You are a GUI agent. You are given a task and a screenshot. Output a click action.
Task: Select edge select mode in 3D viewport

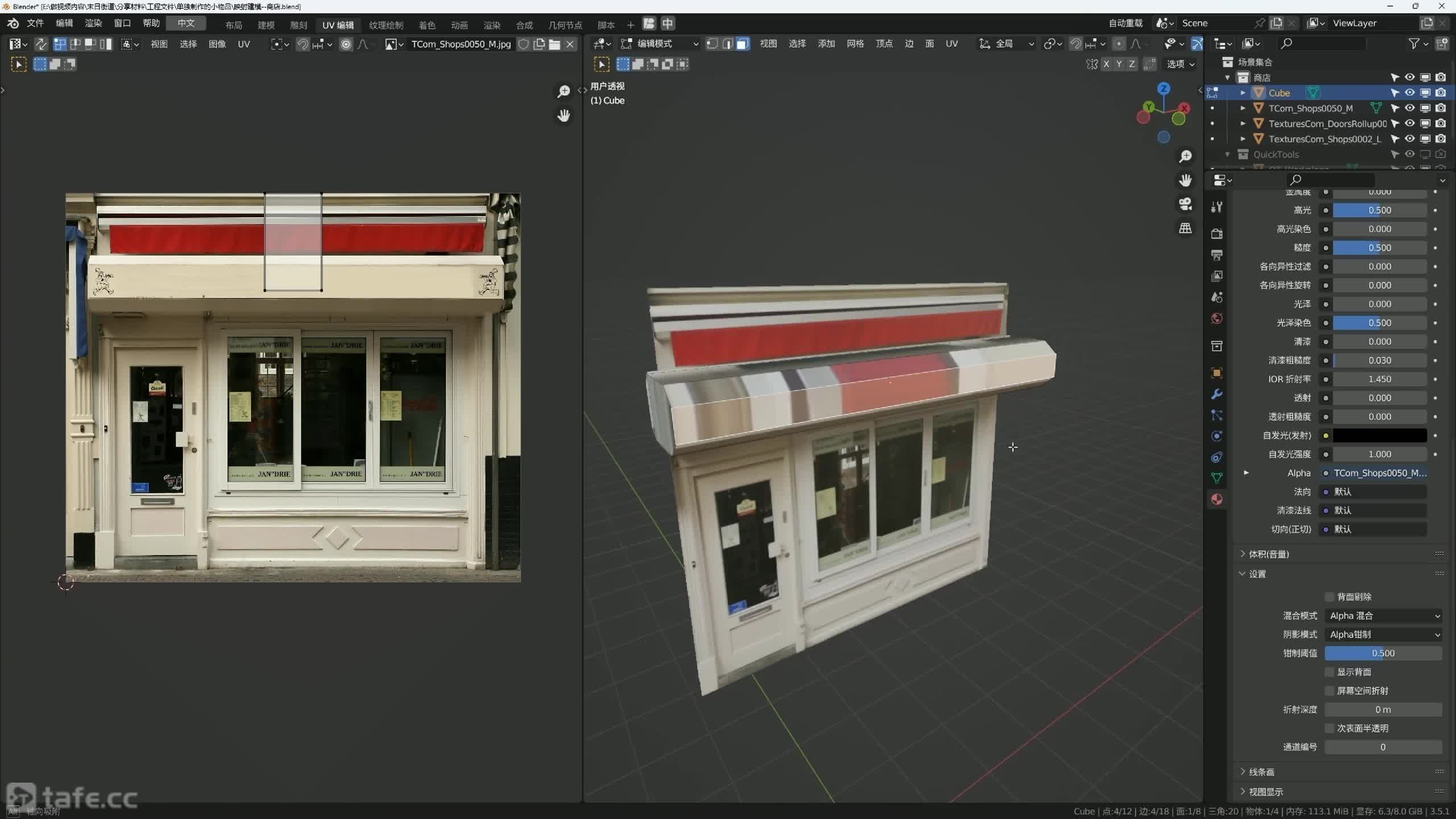(727, 44)
